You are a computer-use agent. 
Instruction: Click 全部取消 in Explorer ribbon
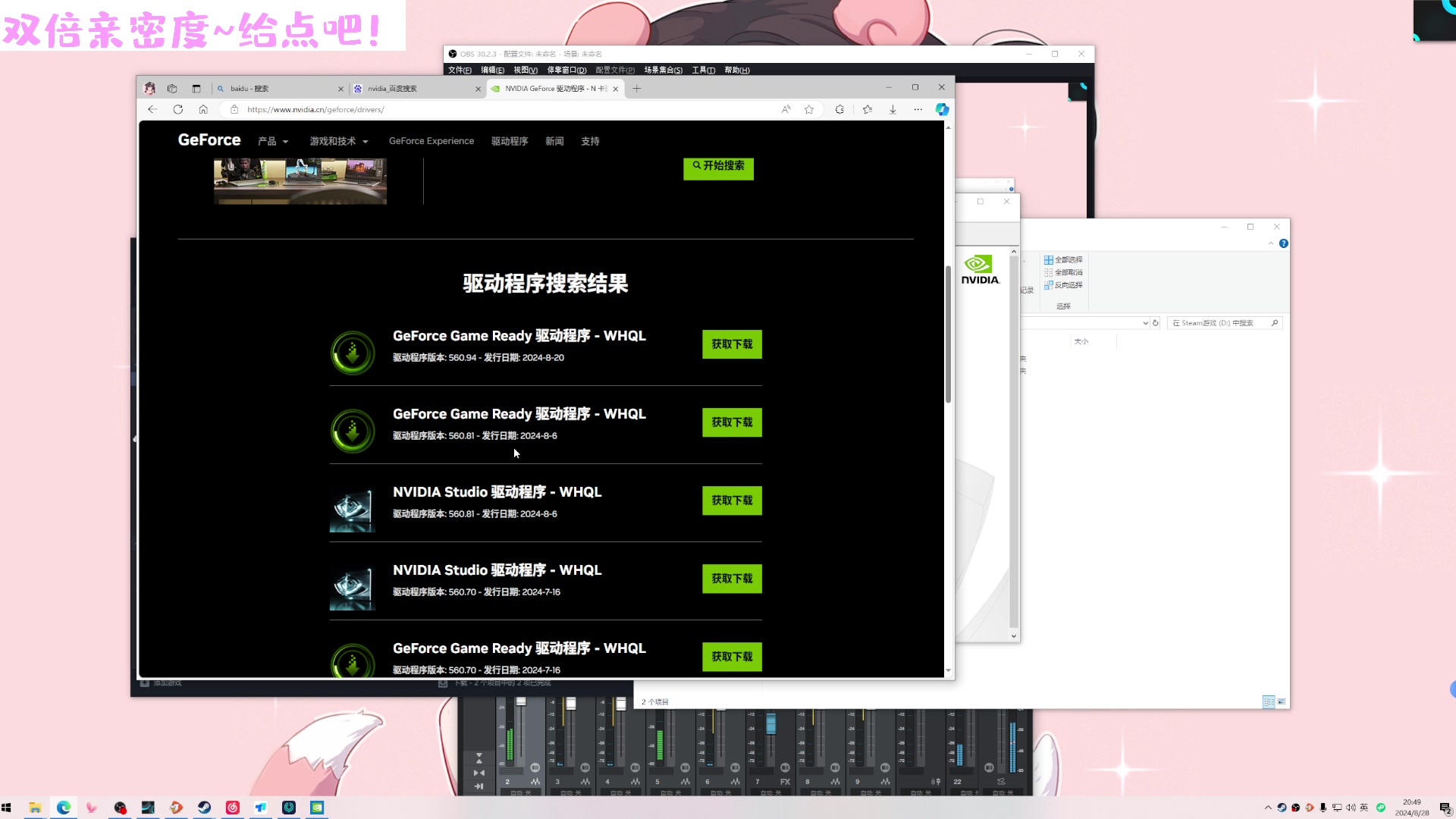[1063, 272]
